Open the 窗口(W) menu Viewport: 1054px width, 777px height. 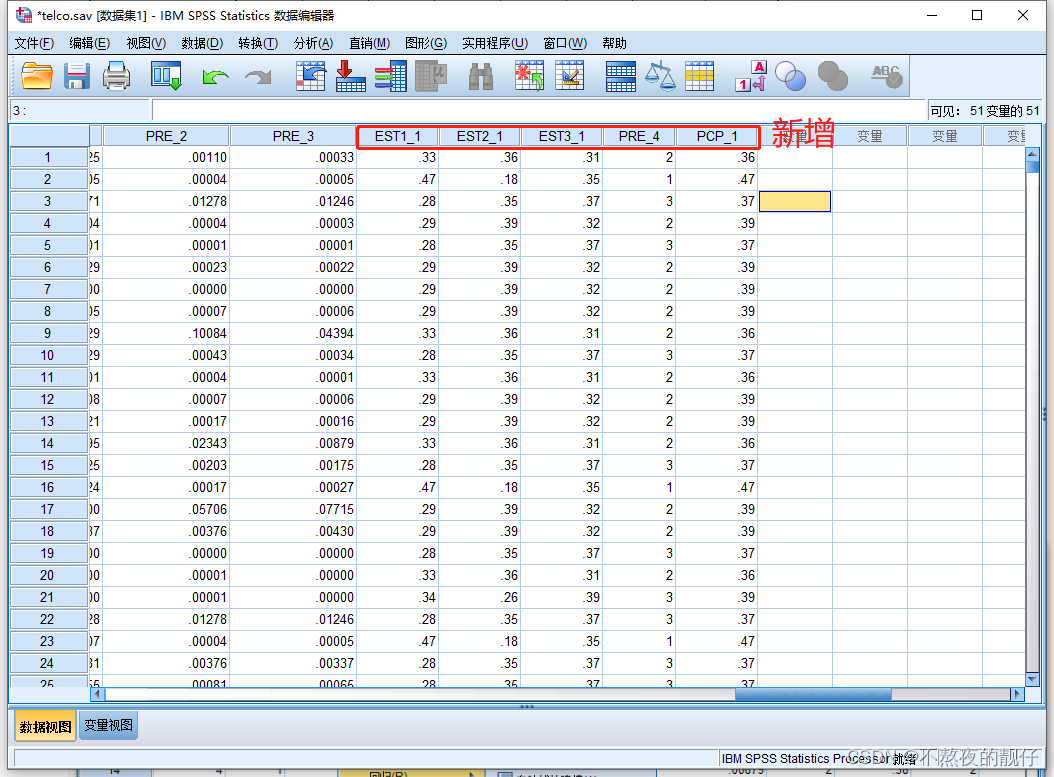pos(565,43)
